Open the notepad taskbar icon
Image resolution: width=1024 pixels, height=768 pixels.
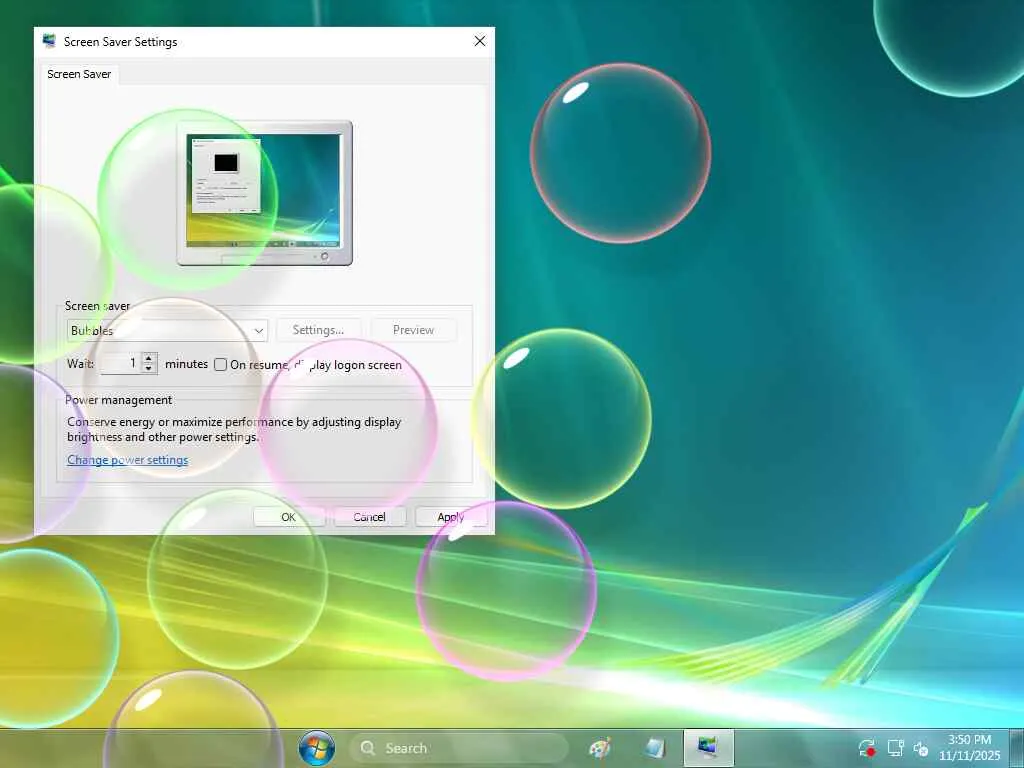tap(654, 748)
